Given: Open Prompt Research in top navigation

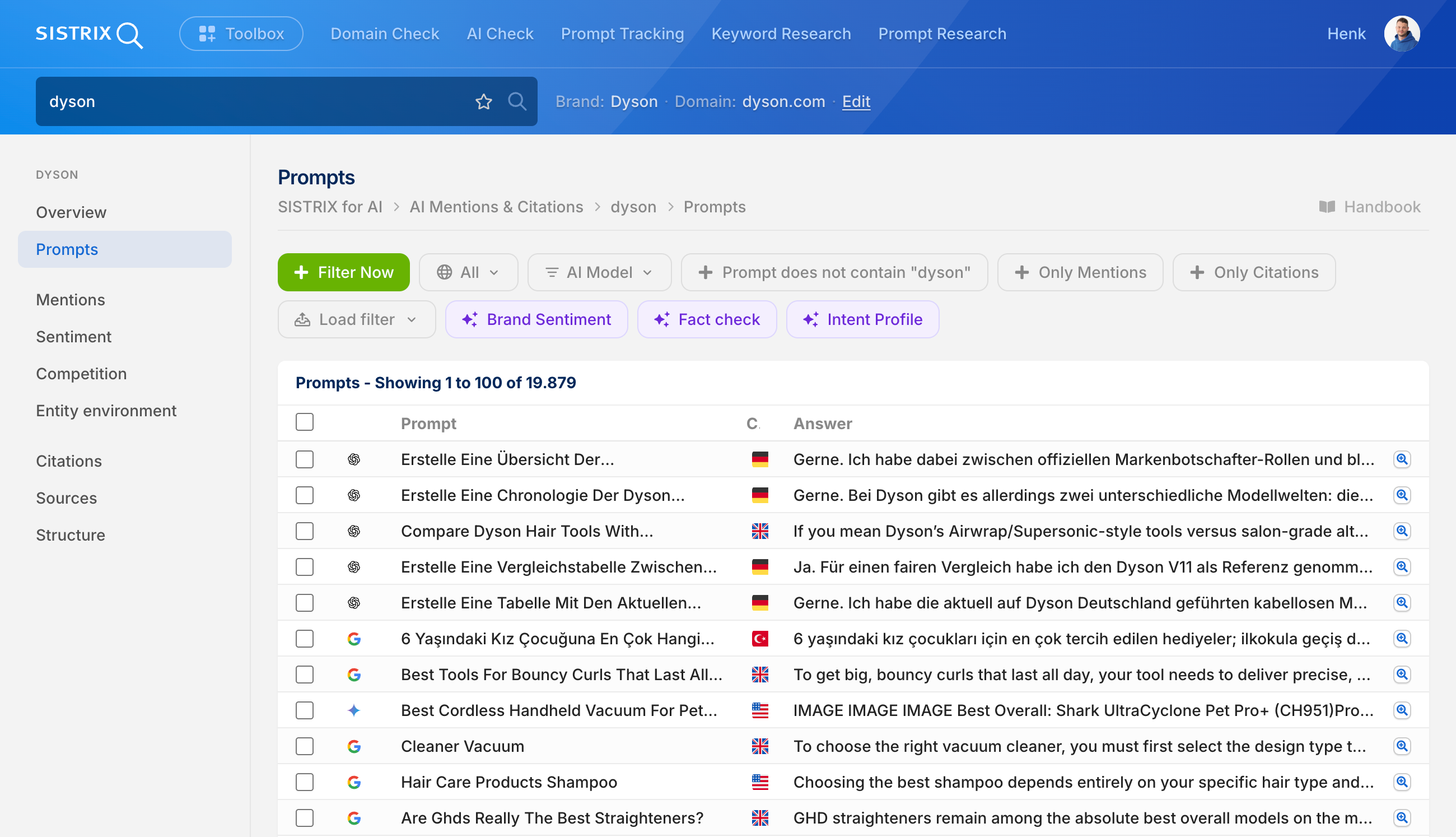Looking at the screenshot, I should click(x=942, y=34).
